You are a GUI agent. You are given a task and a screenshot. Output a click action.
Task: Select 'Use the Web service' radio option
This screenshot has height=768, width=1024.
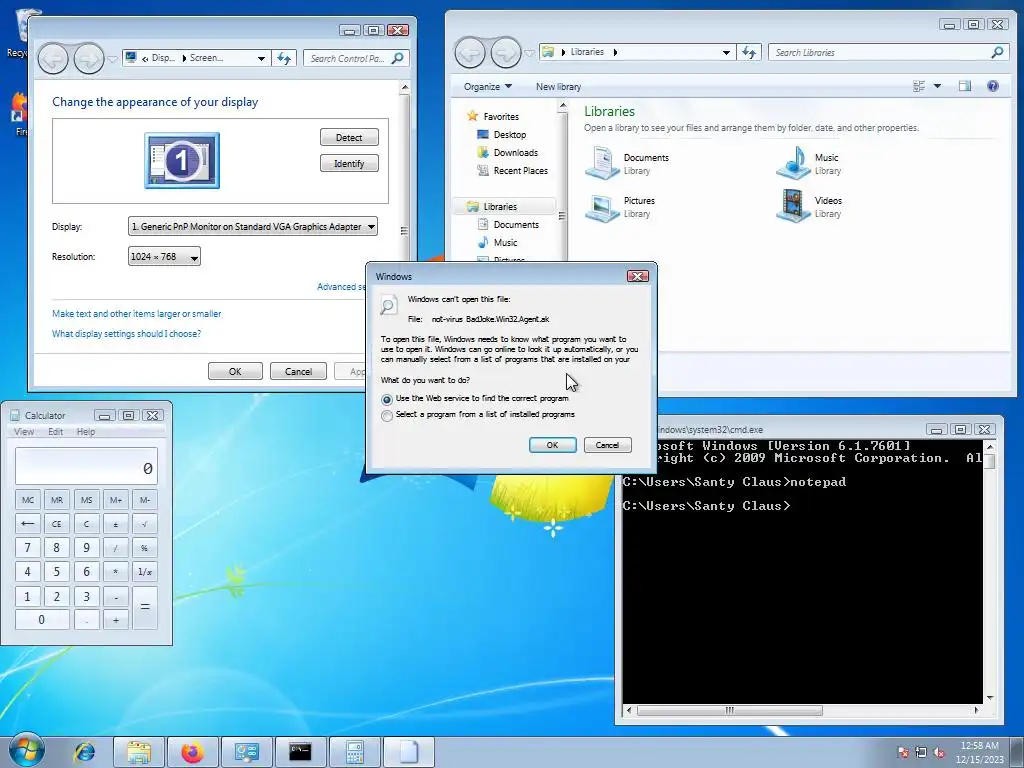[387, 399]
